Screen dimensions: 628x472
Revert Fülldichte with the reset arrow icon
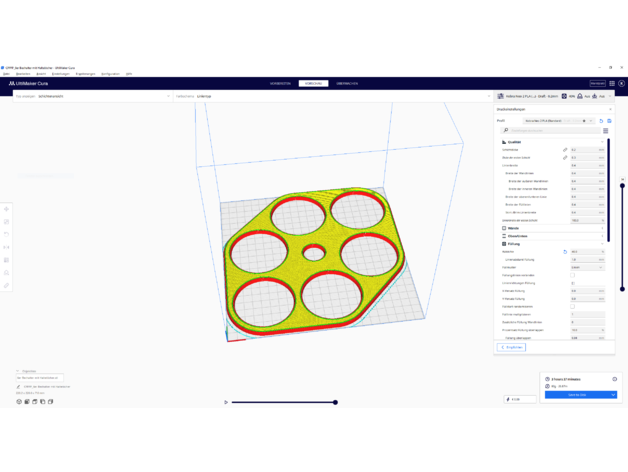(565, 252)
